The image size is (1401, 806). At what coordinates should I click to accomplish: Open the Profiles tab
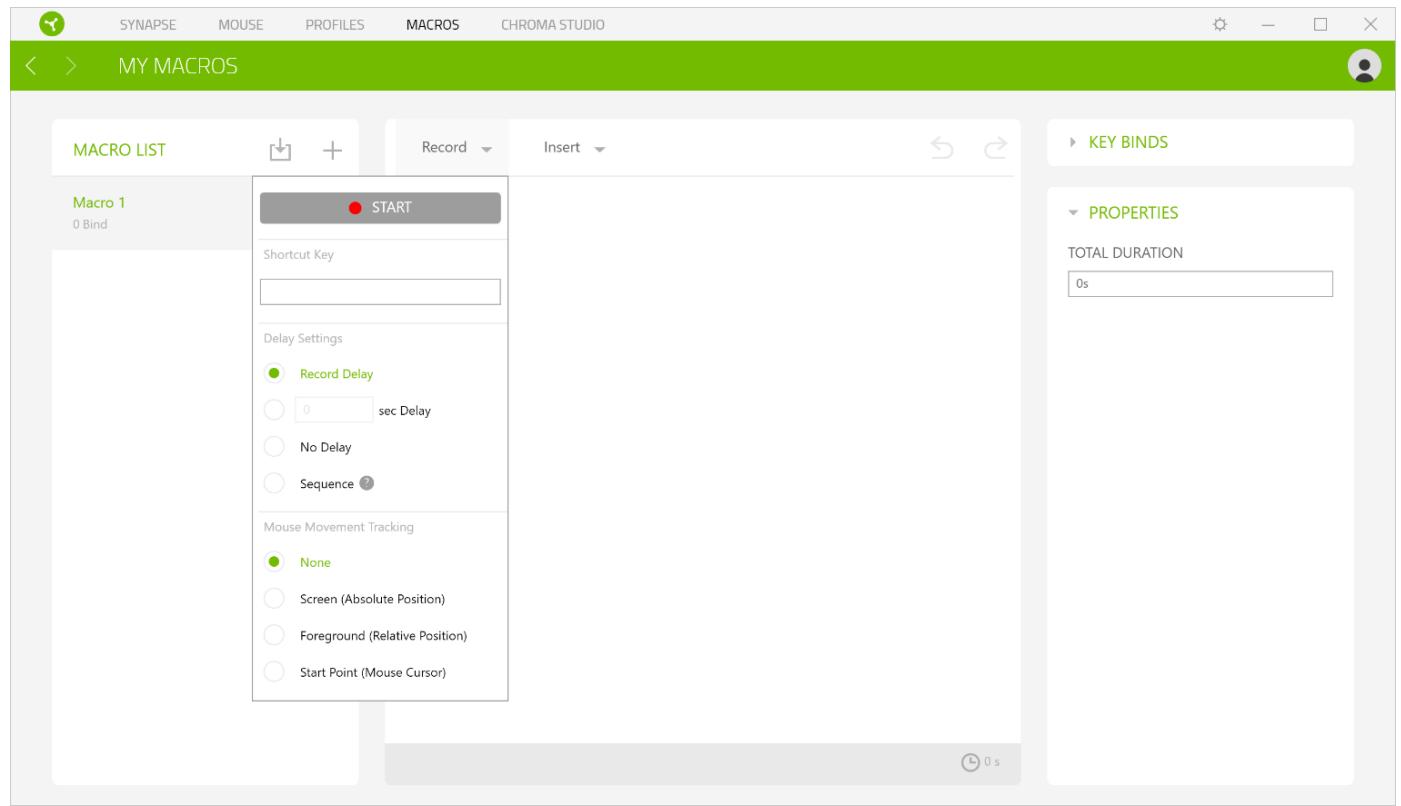[x=334, y=23]
